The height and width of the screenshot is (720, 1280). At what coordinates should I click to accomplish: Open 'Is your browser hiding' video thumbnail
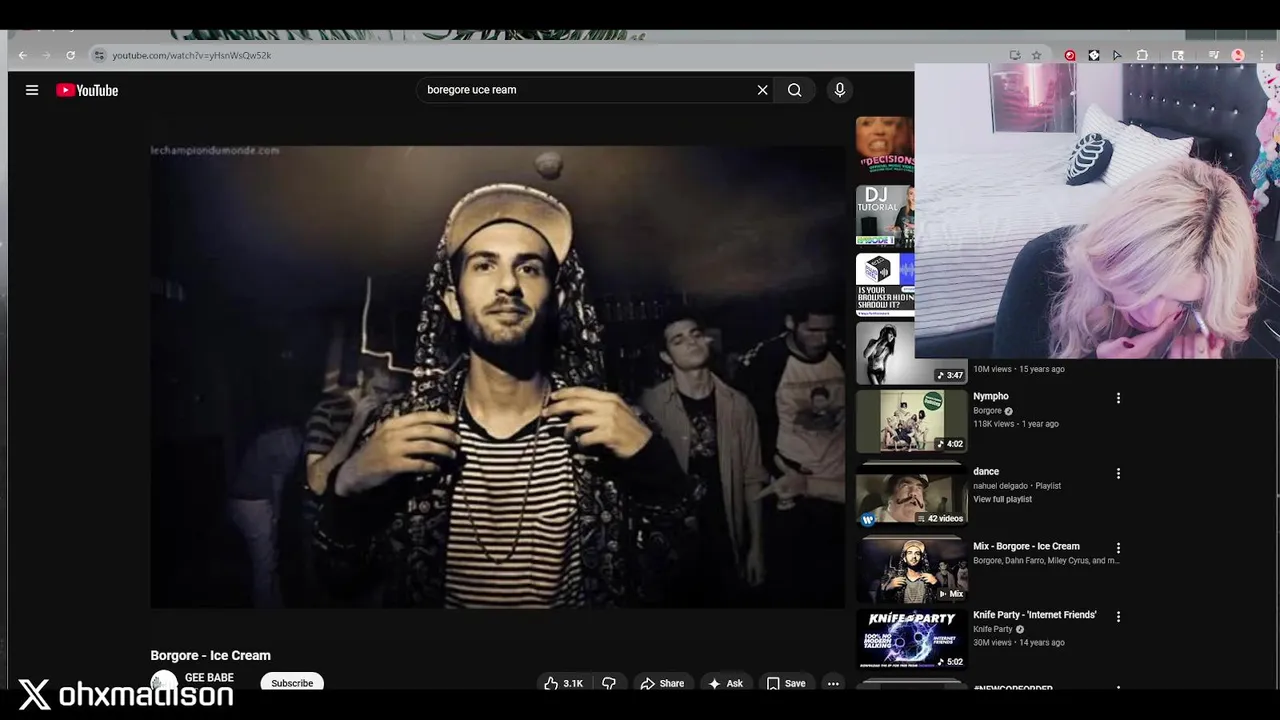(x=885, y=285)
